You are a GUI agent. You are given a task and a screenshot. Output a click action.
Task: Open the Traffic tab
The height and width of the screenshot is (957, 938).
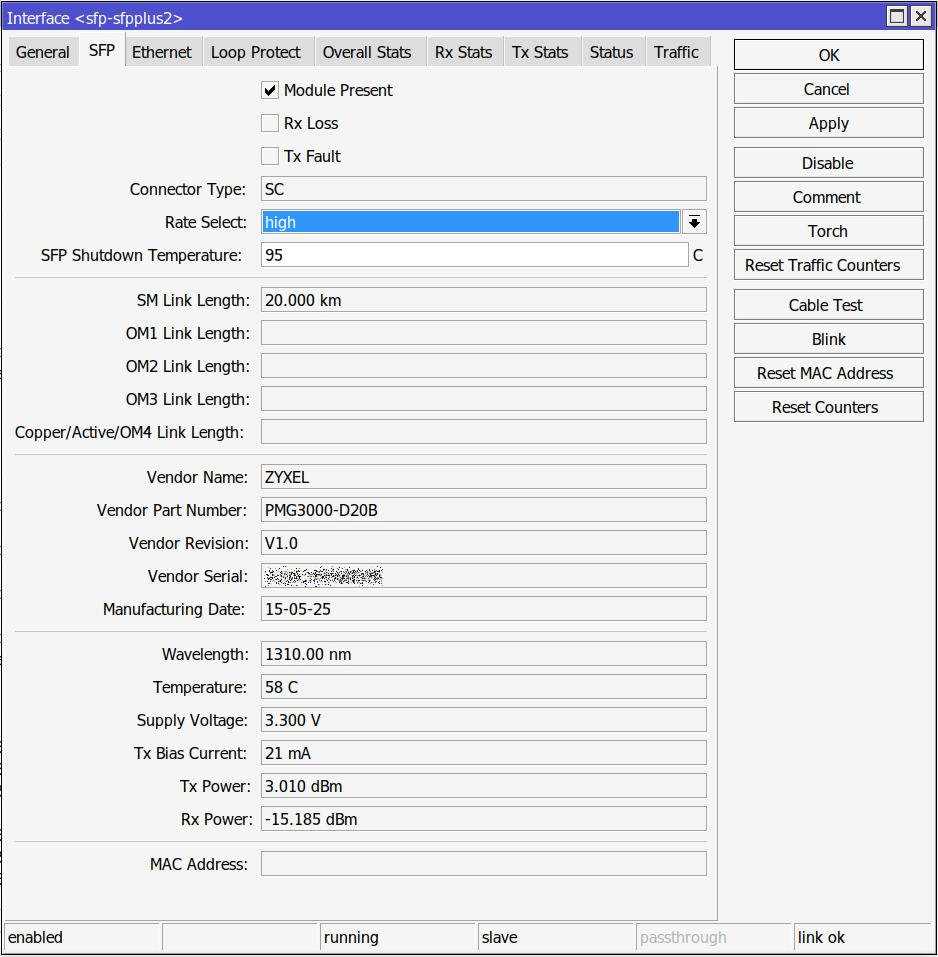[678, 52]
